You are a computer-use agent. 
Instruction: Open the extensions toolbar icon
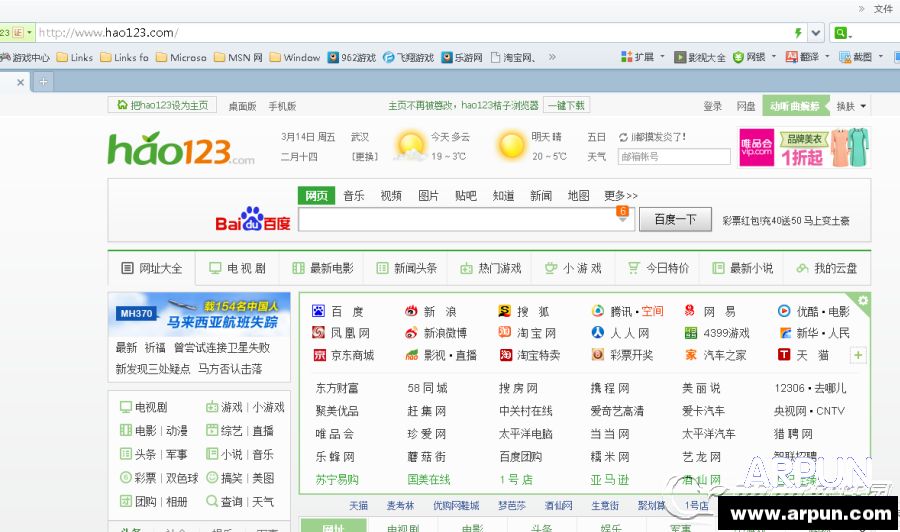(x=627, y=57)
